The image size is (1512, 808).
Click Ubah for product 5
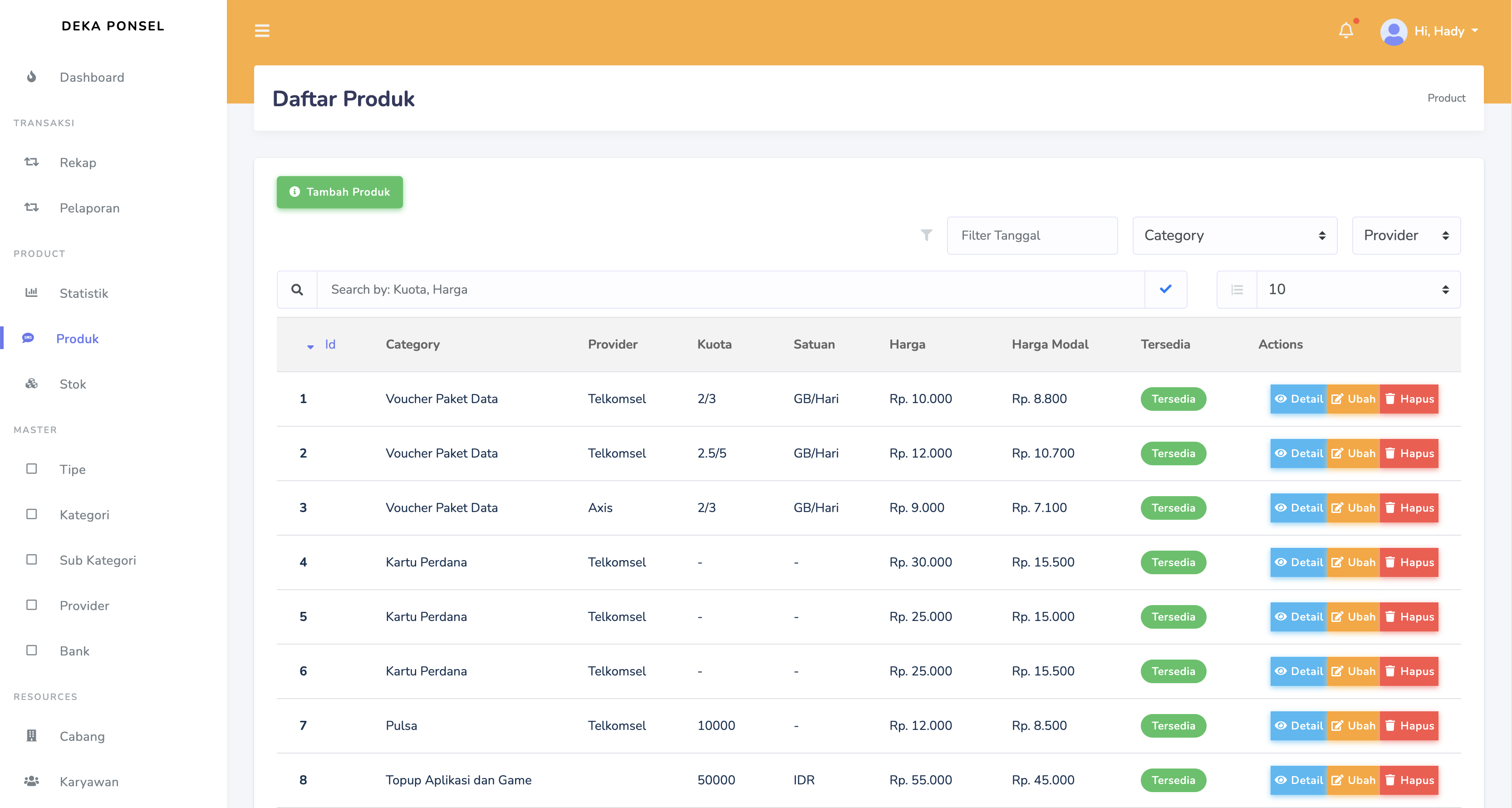(x=1354, y=616)
